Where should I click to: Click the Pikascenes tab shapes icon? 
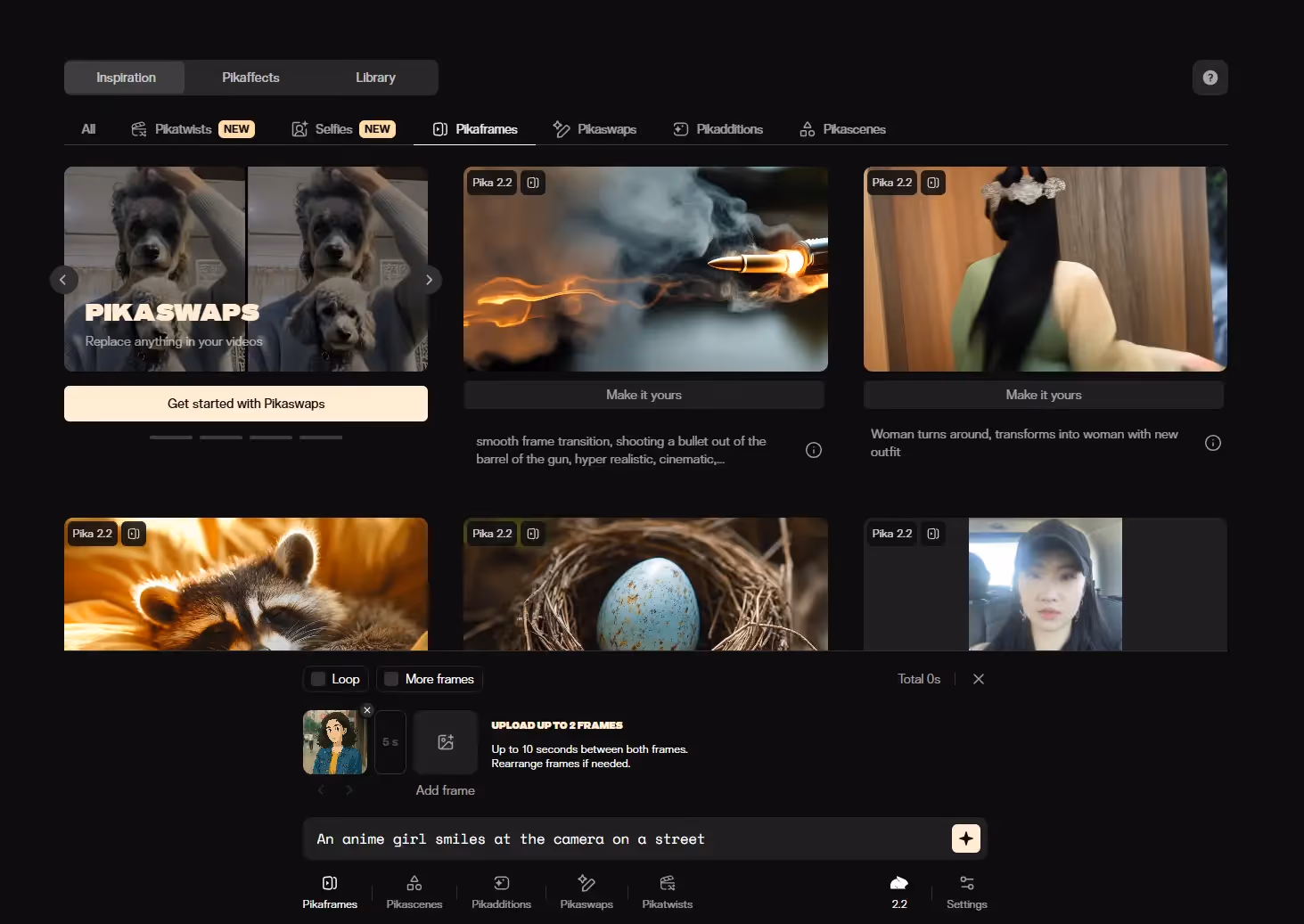pos(808,129)
